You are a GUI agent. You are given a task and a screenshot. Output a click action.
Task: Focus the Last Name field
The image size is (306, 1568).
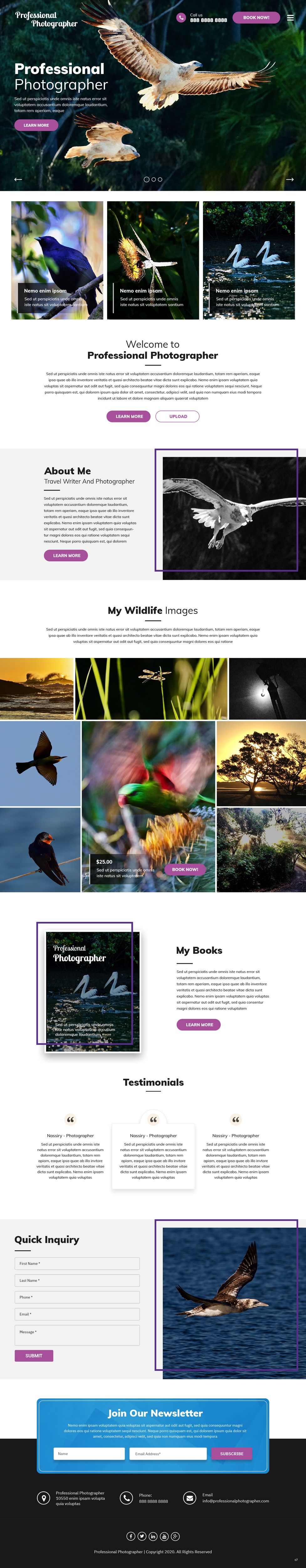pyautogui.click(x=77, y=1280)
